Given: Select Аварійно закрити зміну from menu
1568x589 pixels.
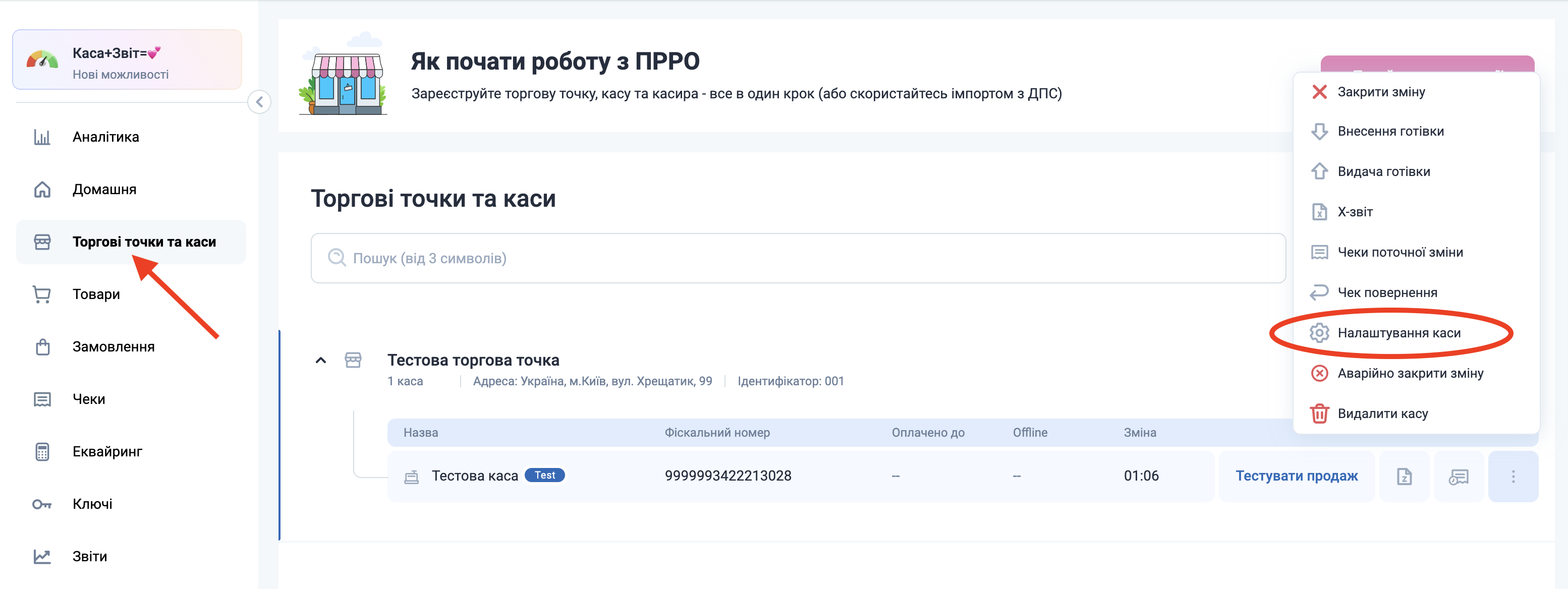Looking at the screenshot, I should pyautogui.click(x=1410, y=373).
